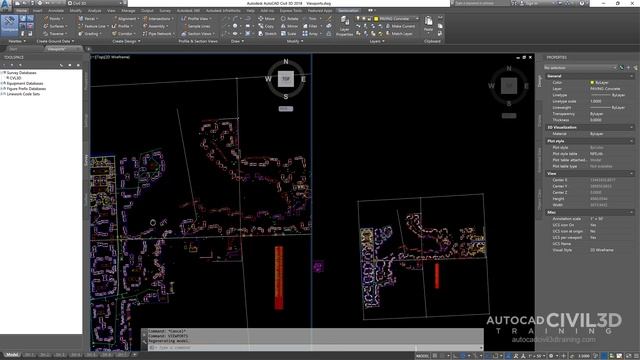Viewport: 640px width, 360px height.
Task: Select the Stretch tool
Action: coord(267,34)
